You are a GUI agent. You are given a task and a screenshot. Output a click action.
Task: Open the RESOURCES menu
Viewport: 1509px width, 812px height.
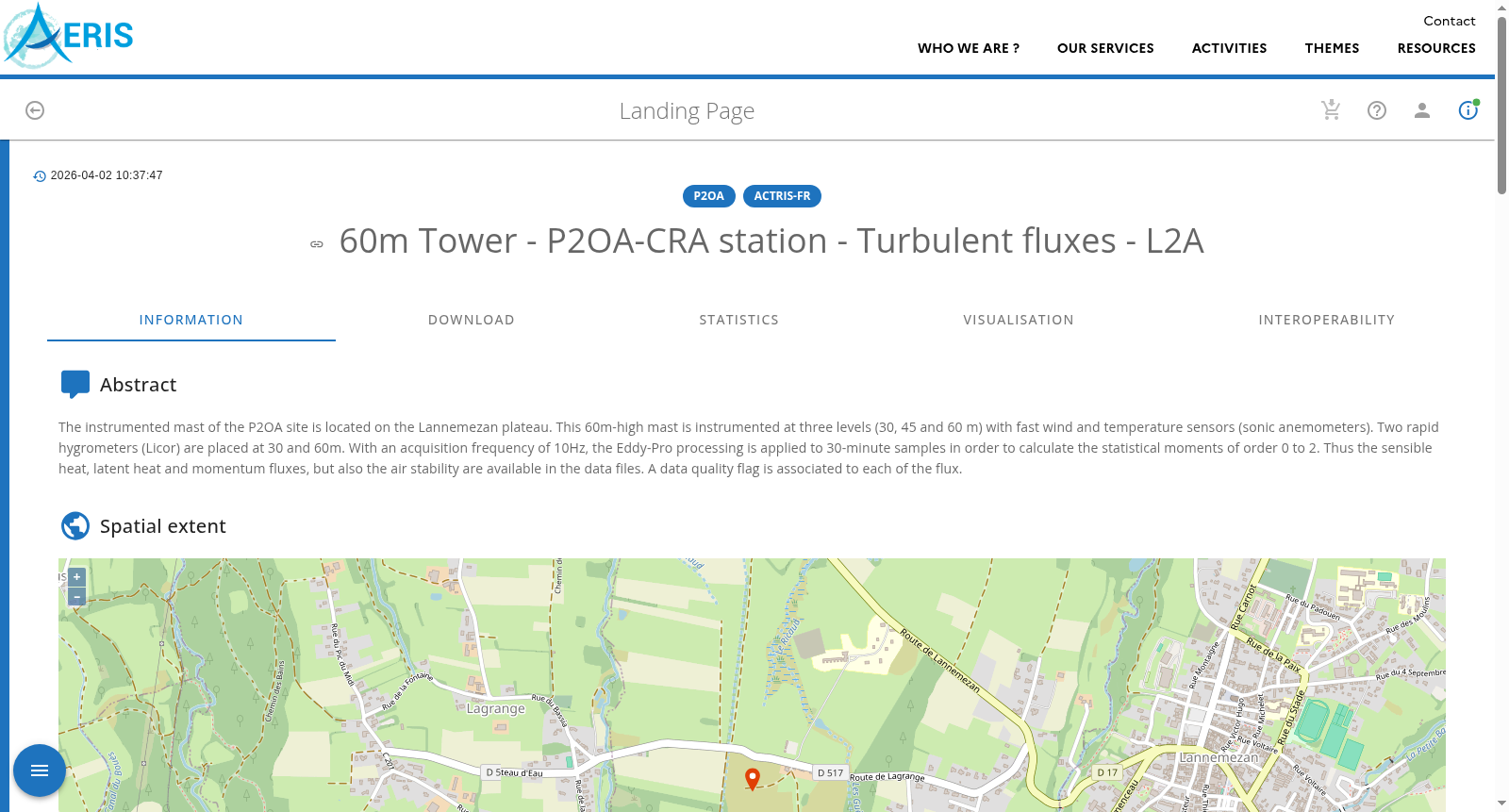pos(1436,48)
